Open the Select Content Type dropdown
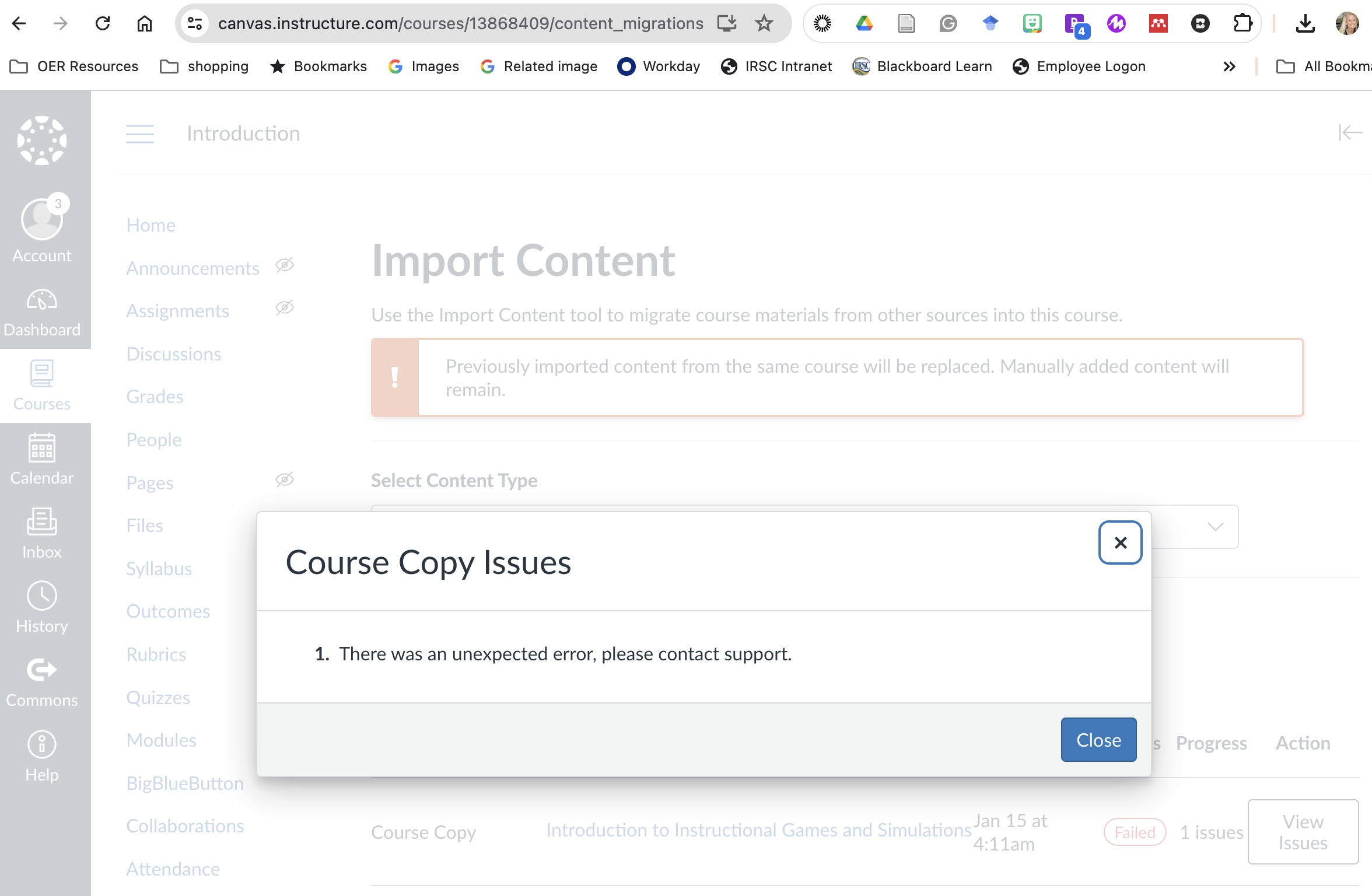Screen dimensions: 1372x896 point(1215,527)
